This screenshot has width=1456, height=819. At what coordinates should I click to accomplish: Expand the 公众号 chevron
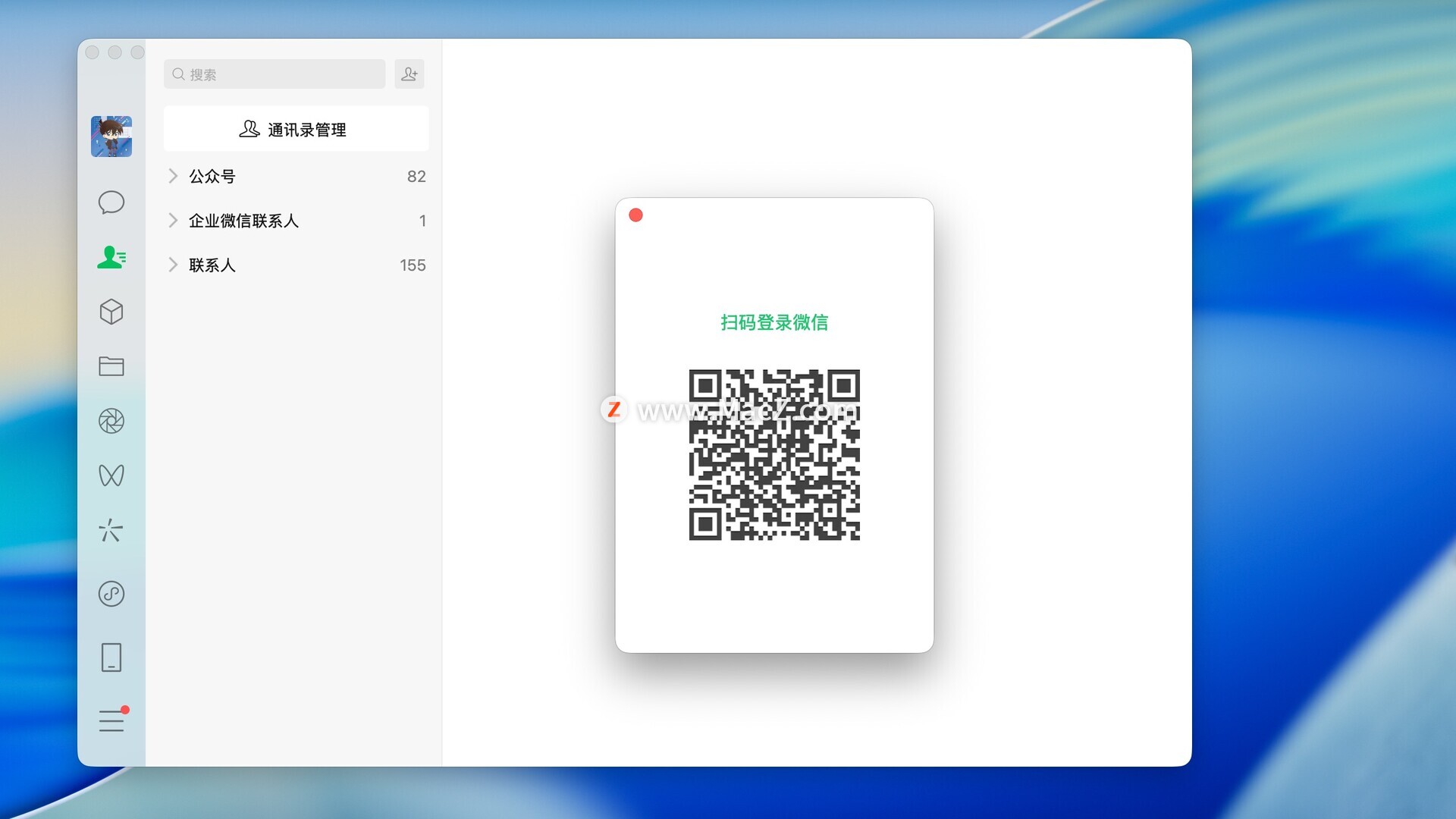pos(173,176)
